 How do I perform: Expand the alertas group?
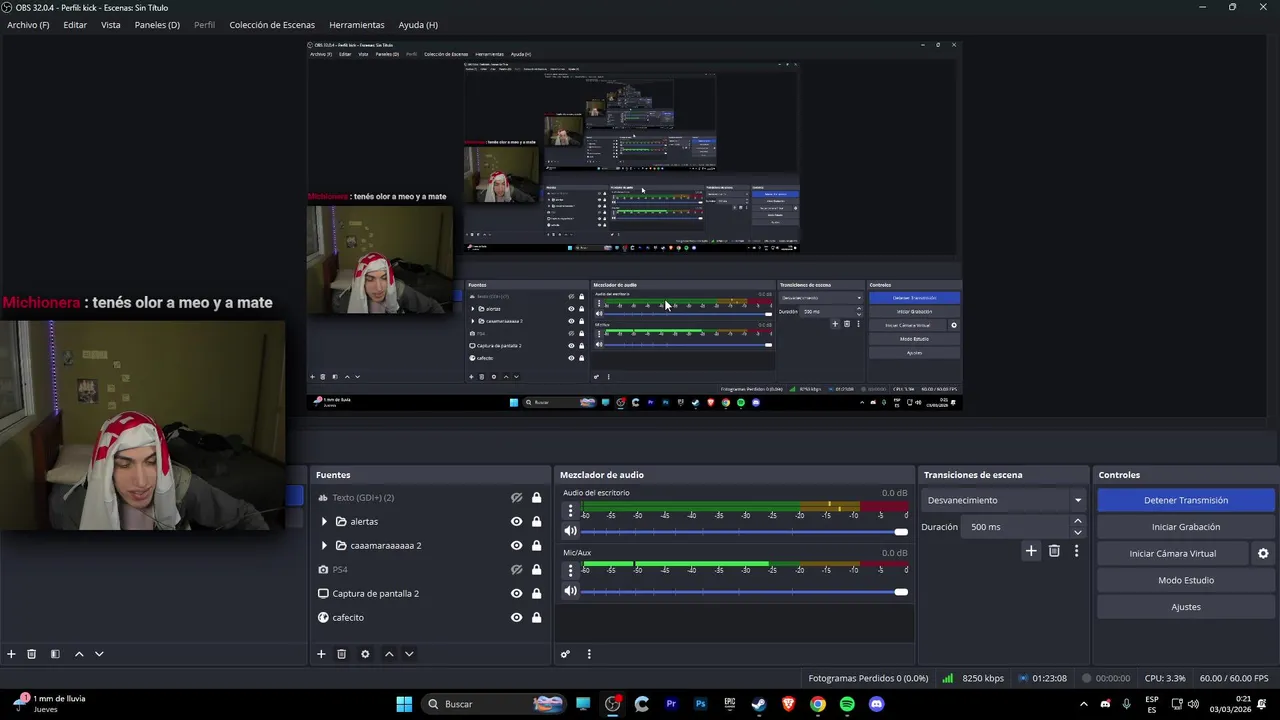coord(324,522)
